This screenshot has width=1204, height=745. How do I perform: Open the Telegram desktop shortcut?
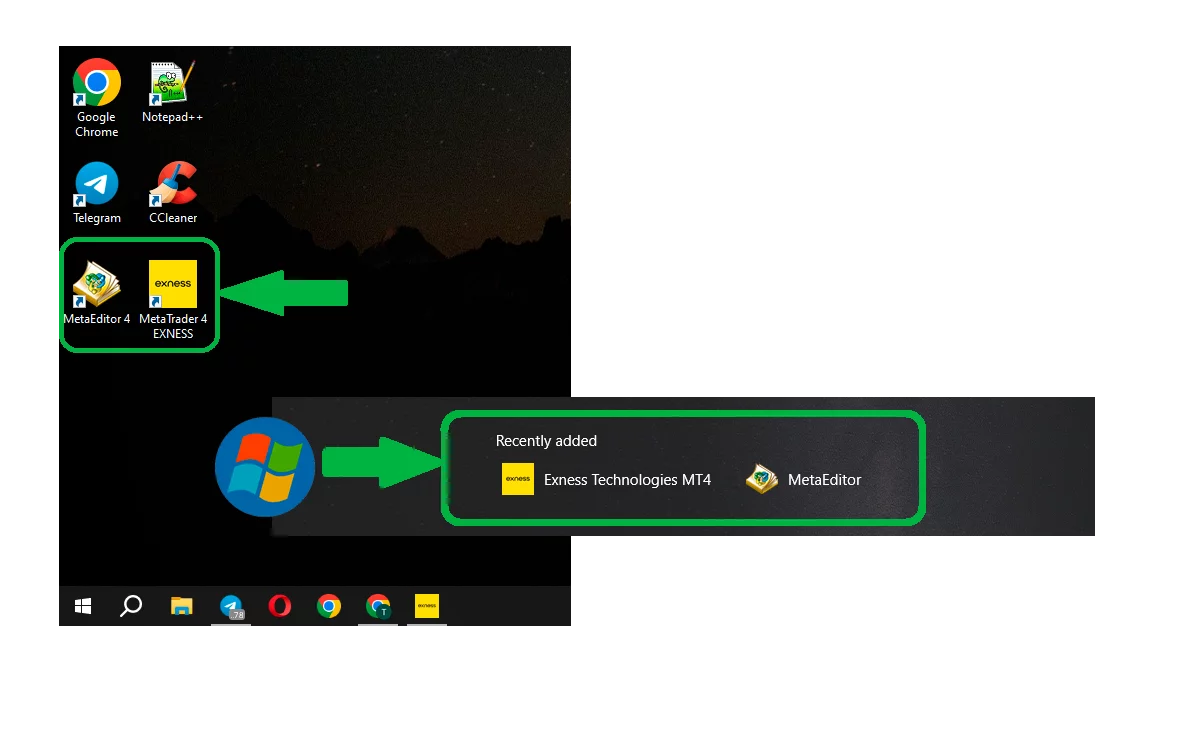[97, 186]
